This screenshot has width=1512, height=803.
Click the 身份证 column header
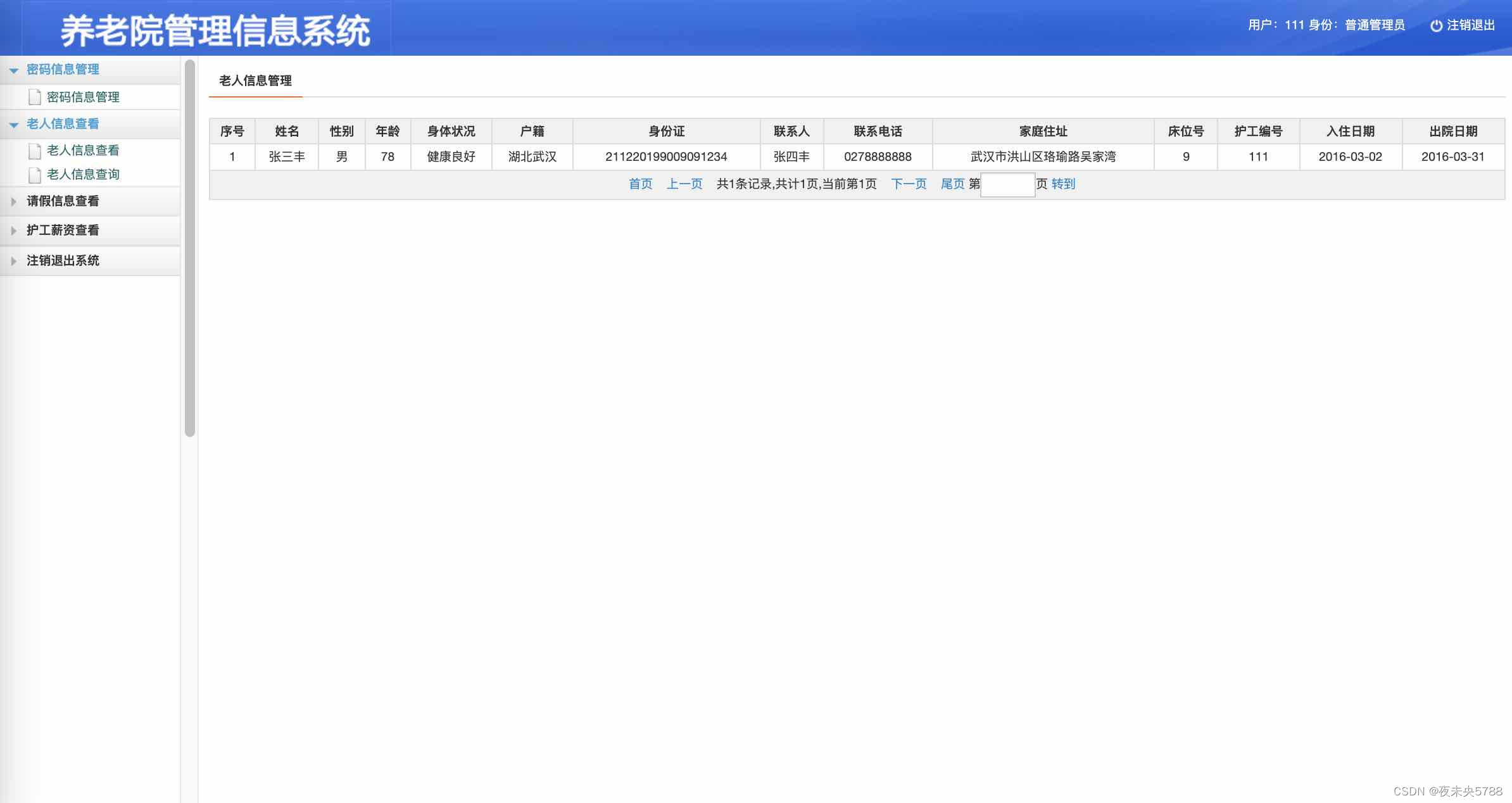tap(667, 131)
